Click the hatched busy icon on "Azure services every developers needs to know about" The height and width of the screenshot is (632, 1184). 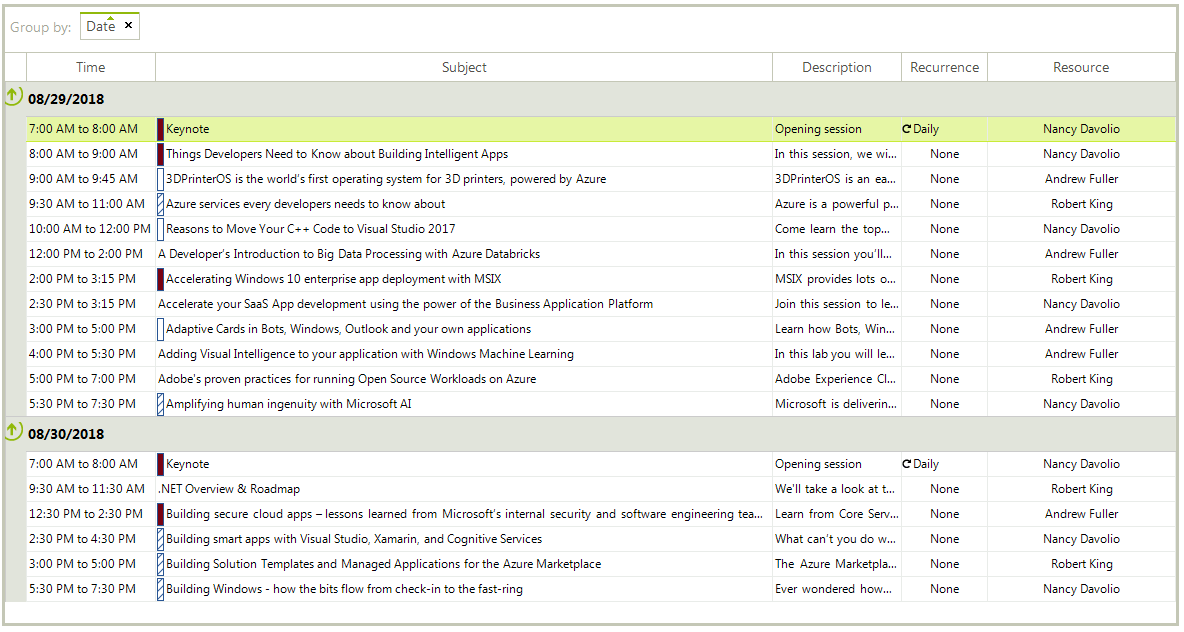click(x=160, y=203)
